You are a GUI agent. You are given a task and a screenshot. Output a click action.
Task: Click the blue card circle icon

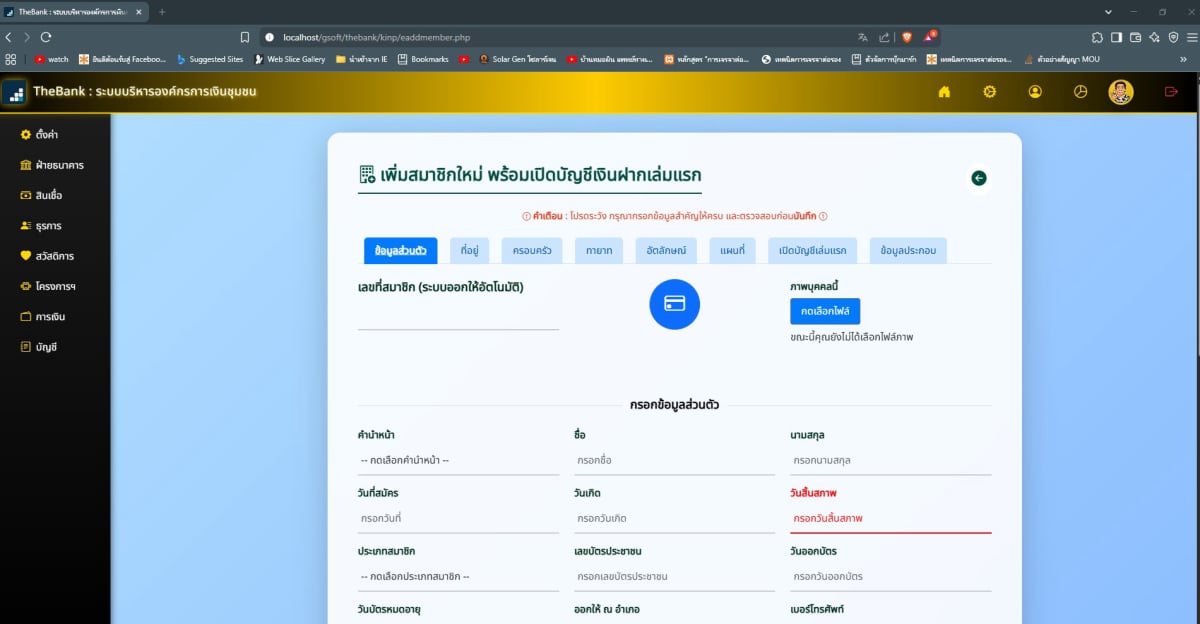[675, 303]
